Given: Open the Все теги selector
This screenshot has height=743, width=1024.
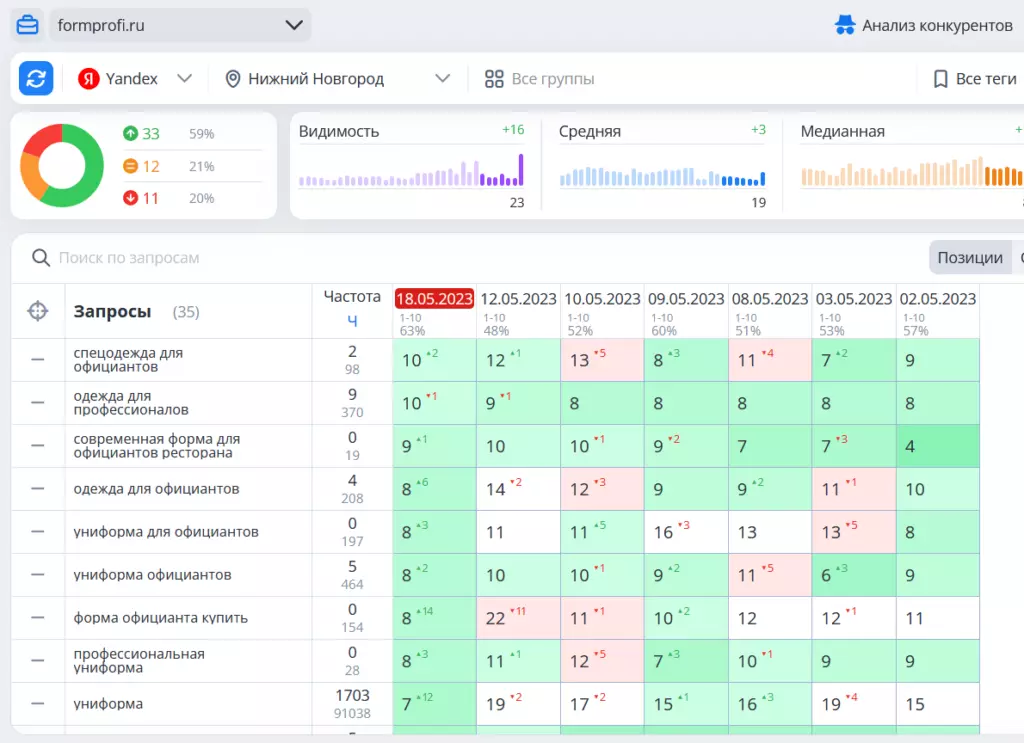Looking at the screenshot, I should tap(976, 79).
